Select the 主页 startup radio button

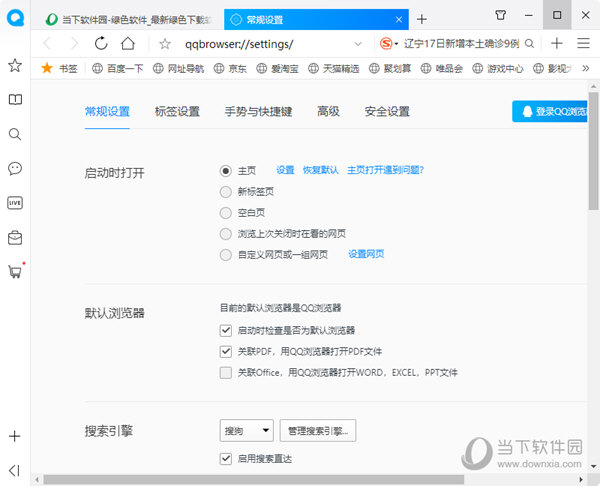pos(226,171)
